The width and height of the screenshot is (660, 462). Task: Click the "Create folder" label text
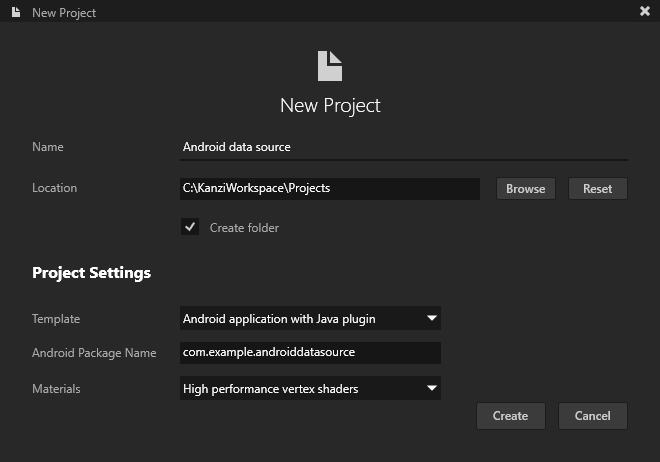[244, 228]
